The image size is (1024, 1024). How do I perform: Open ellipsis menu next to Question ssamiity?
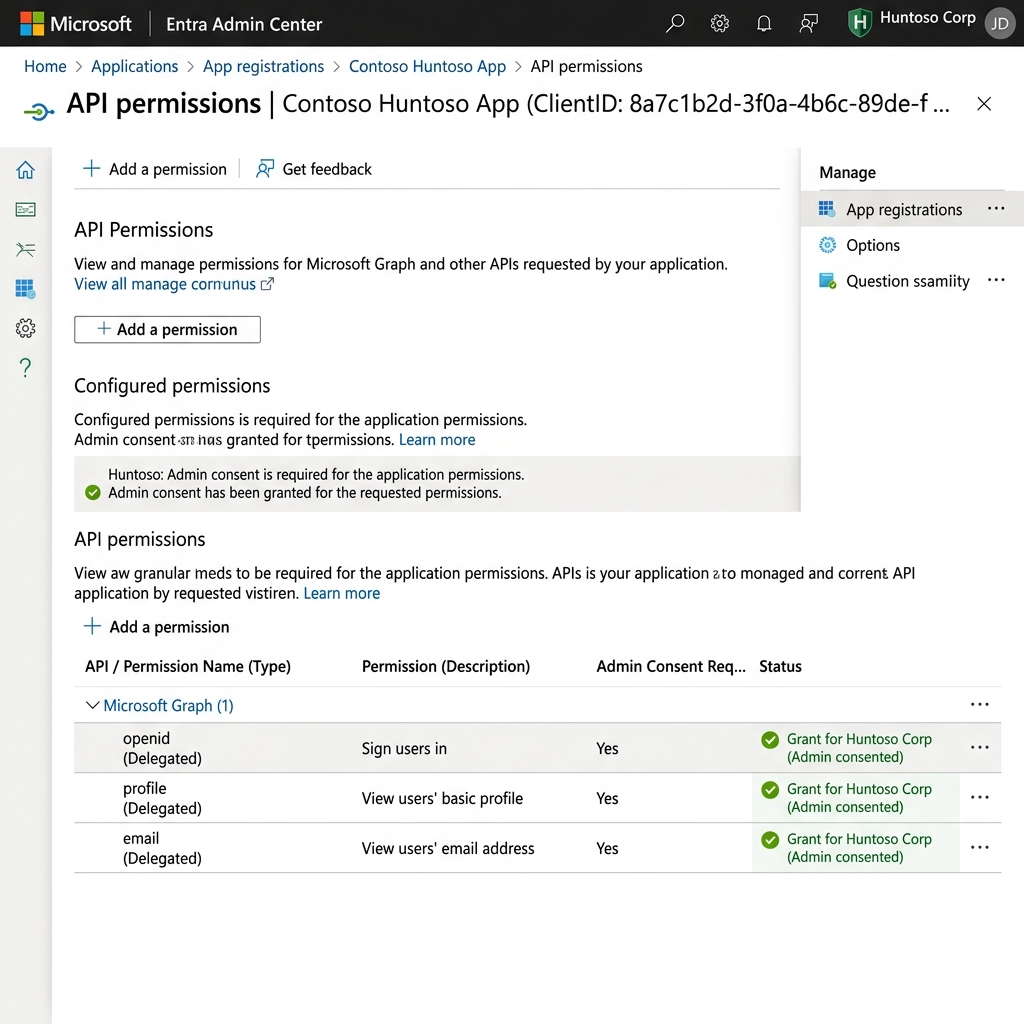coord(996,280)
